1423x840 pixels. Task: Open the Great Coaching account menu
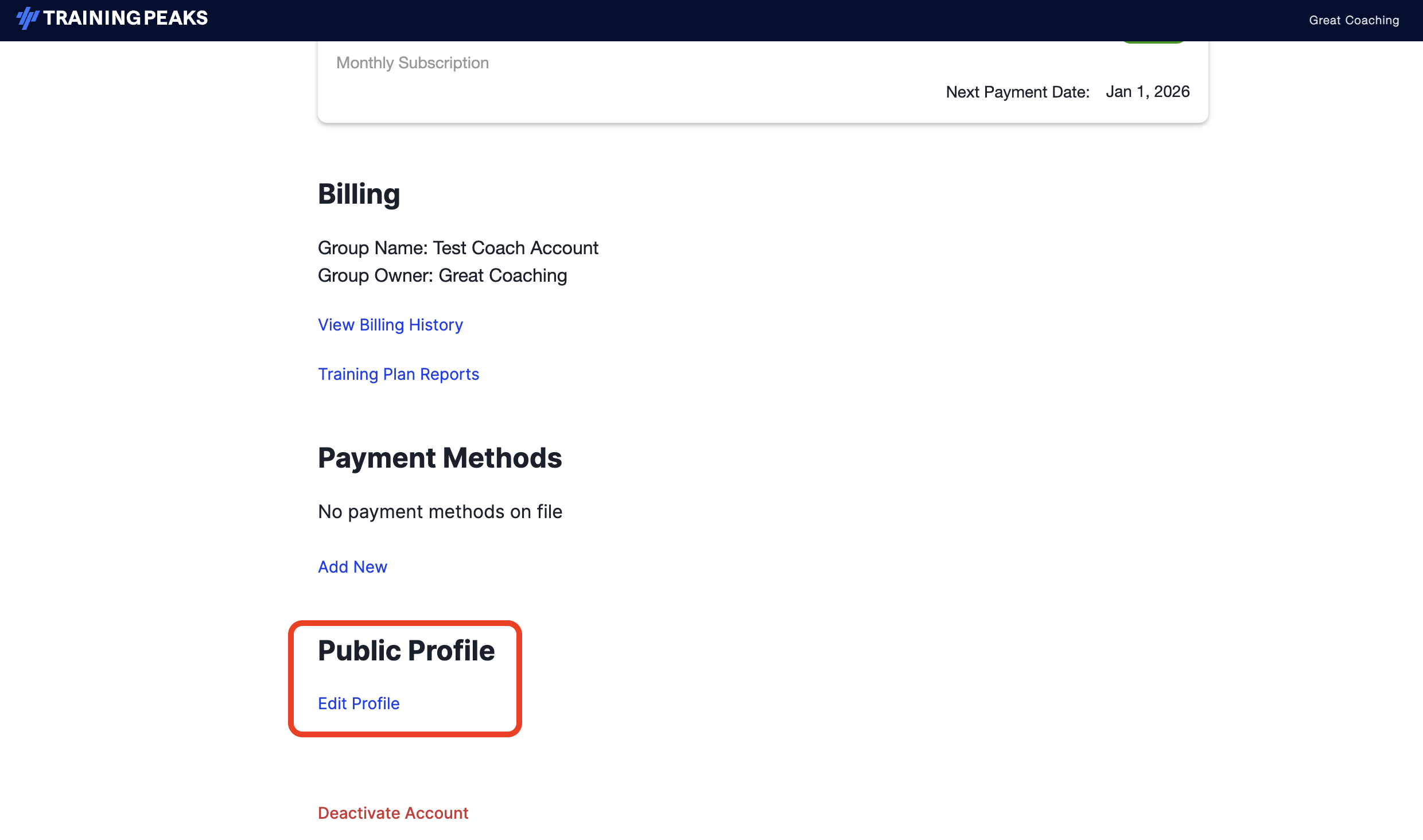pyautogui.click(x=1354, y=20)
